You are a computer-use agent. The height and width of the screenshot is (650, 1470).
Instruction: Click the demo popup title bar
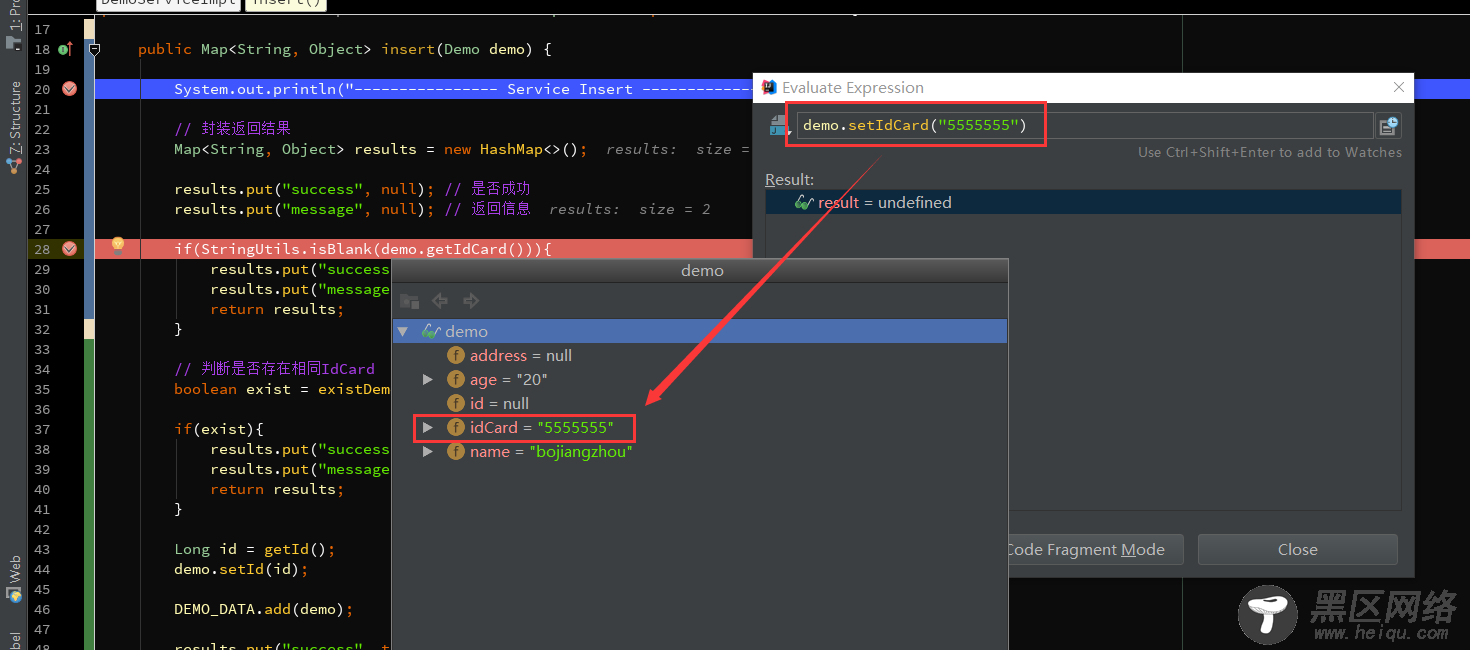pos(700,271)
